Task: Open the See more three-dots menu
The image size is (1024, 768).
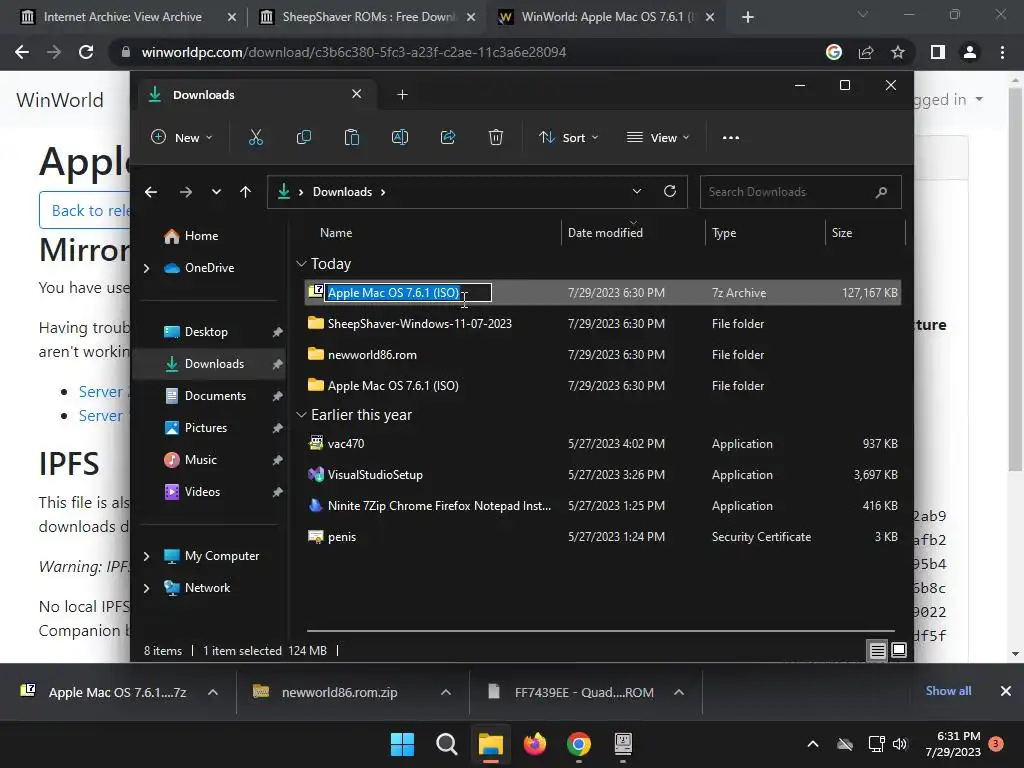Action: point(731,138)
